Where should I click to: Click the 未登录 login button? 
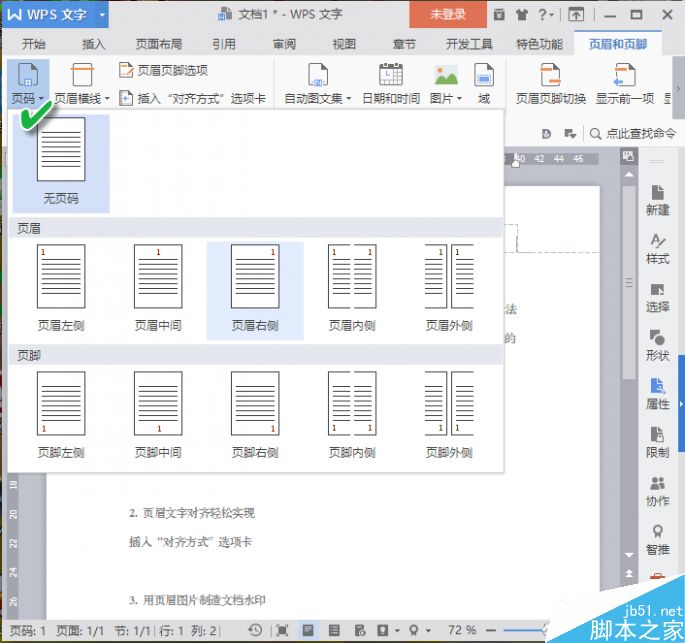point(448,14)
